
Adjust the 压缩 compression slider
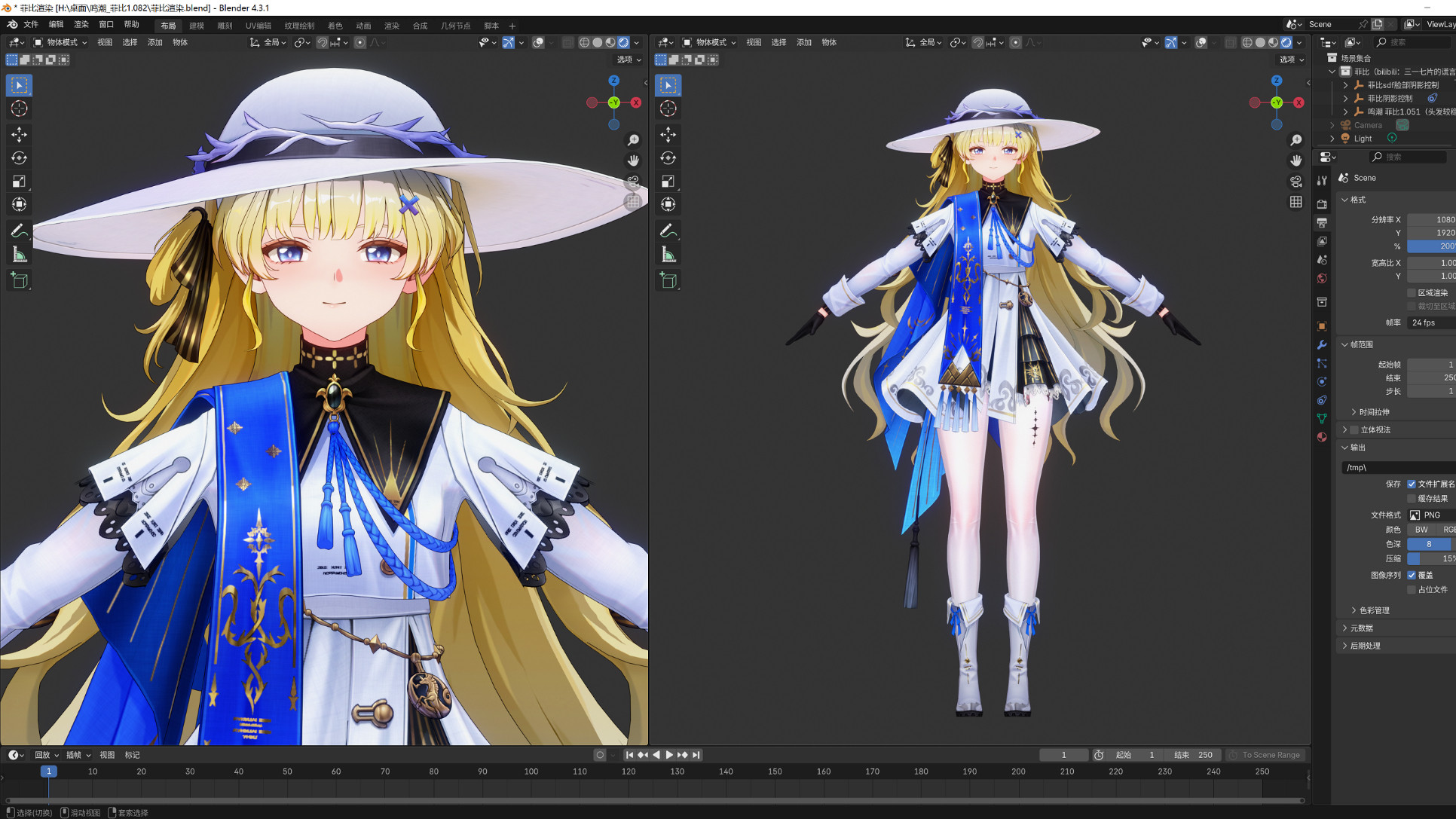pyautogui.click(x=1431, y=559)
